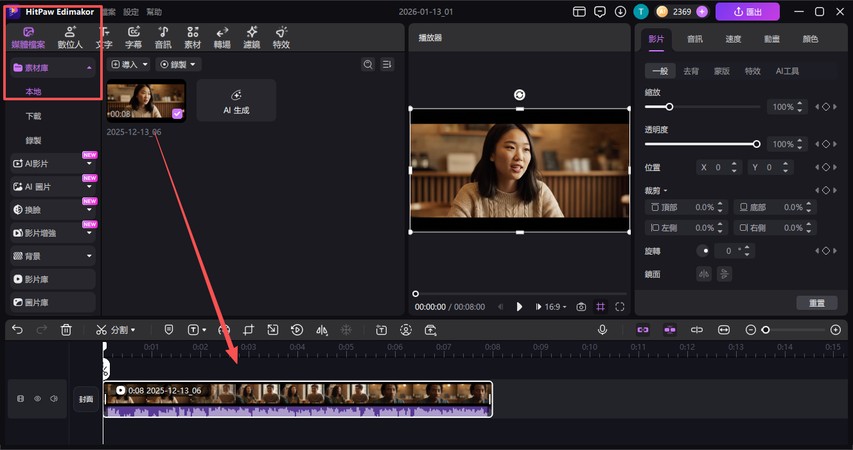853x450 pixels.
Task: Click the microphone voiceover icon
Action: (602, 330)
